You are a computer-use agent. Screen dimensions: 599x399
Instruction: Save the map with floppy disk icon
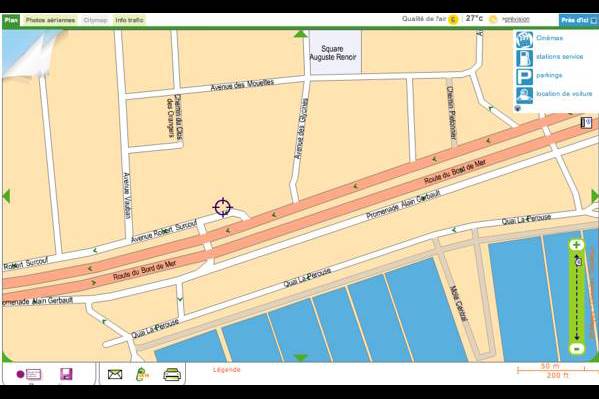click(66, 374)
